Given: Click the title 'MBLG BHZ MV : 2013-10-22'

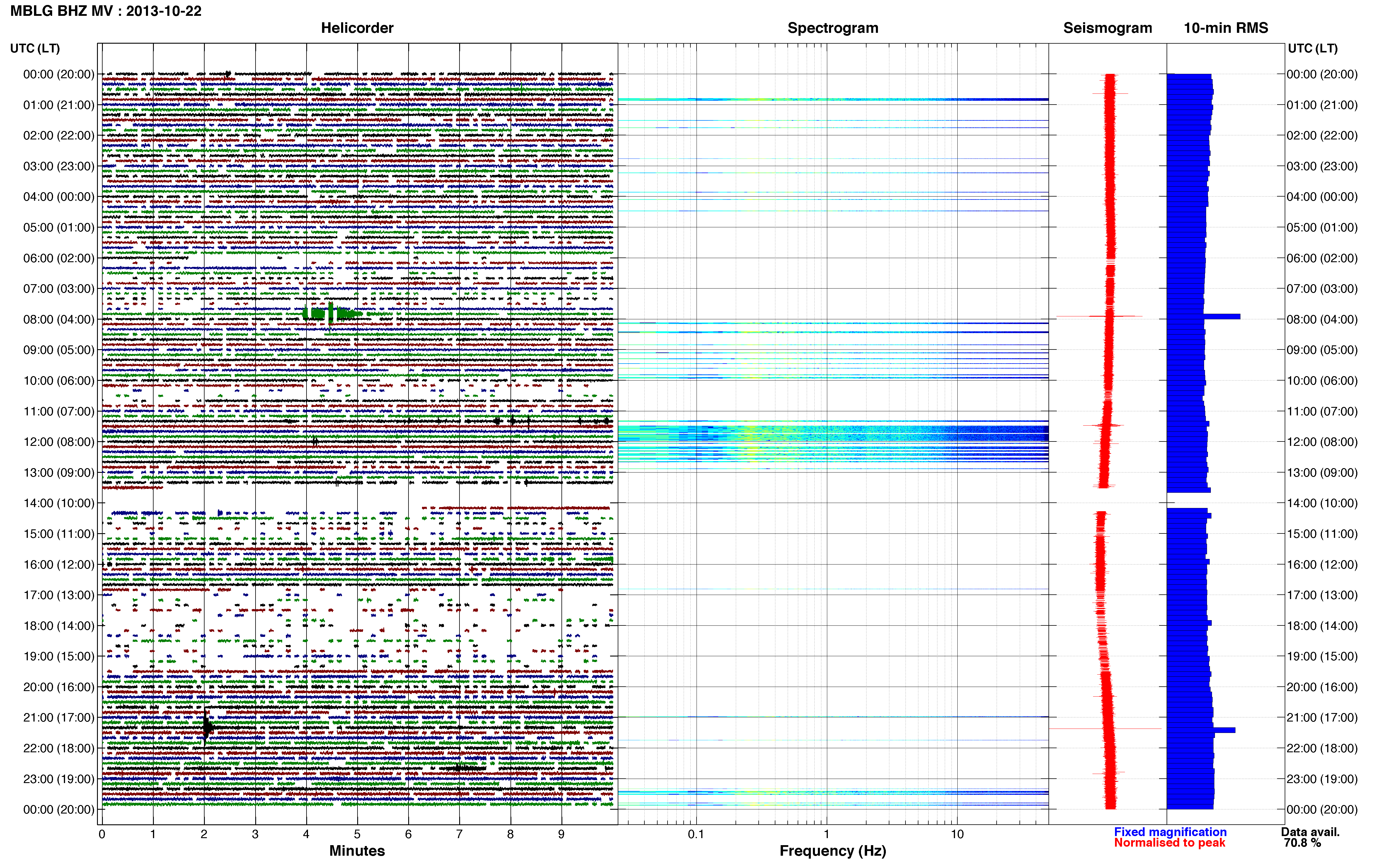Looking at the screenshot, I should point(106,11).
